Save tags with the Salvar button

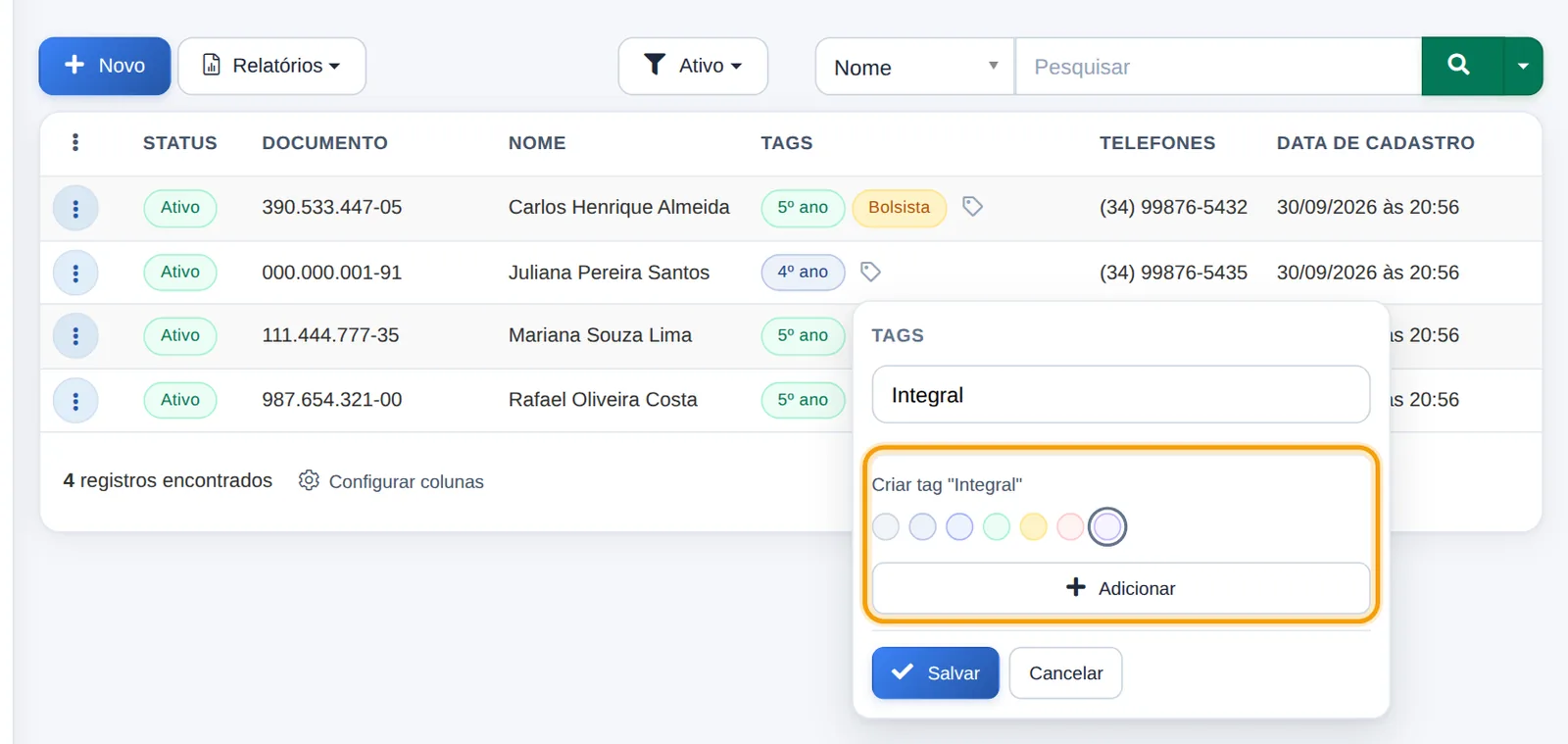pyautogui.click(x=935, y=673)
